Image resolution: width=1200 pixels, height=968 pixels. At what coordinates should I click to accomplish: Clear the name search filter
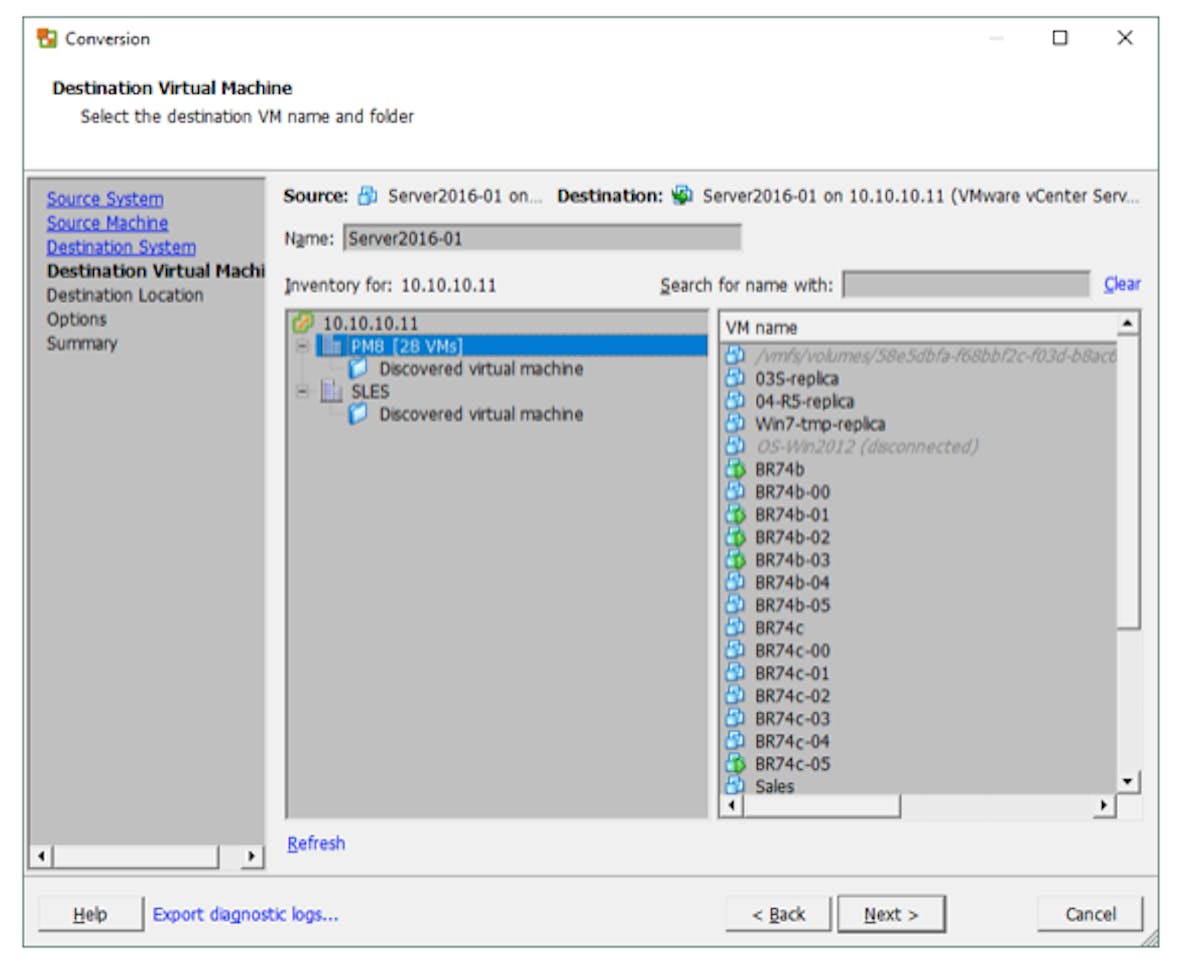1121,284
